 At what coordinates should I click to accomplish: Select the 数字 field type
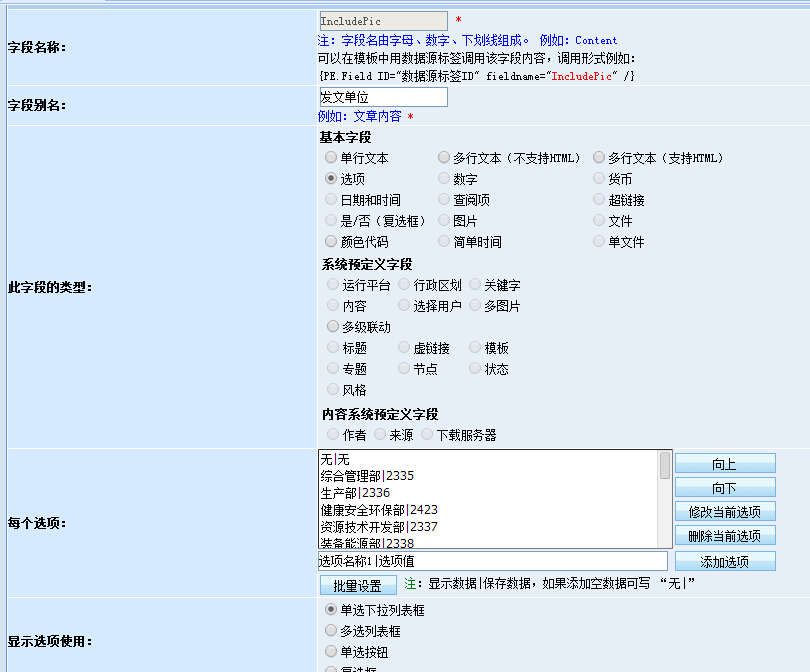tap(444, 179)
